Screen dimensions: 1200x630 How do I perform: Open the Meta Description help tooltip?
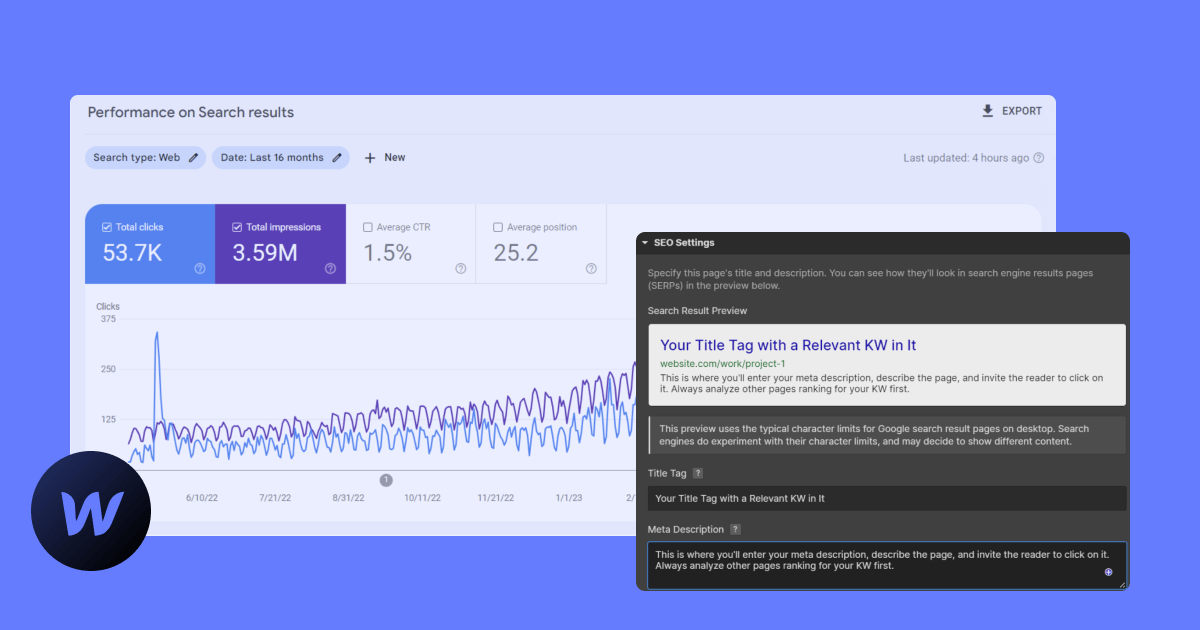(x=737, y=529)
